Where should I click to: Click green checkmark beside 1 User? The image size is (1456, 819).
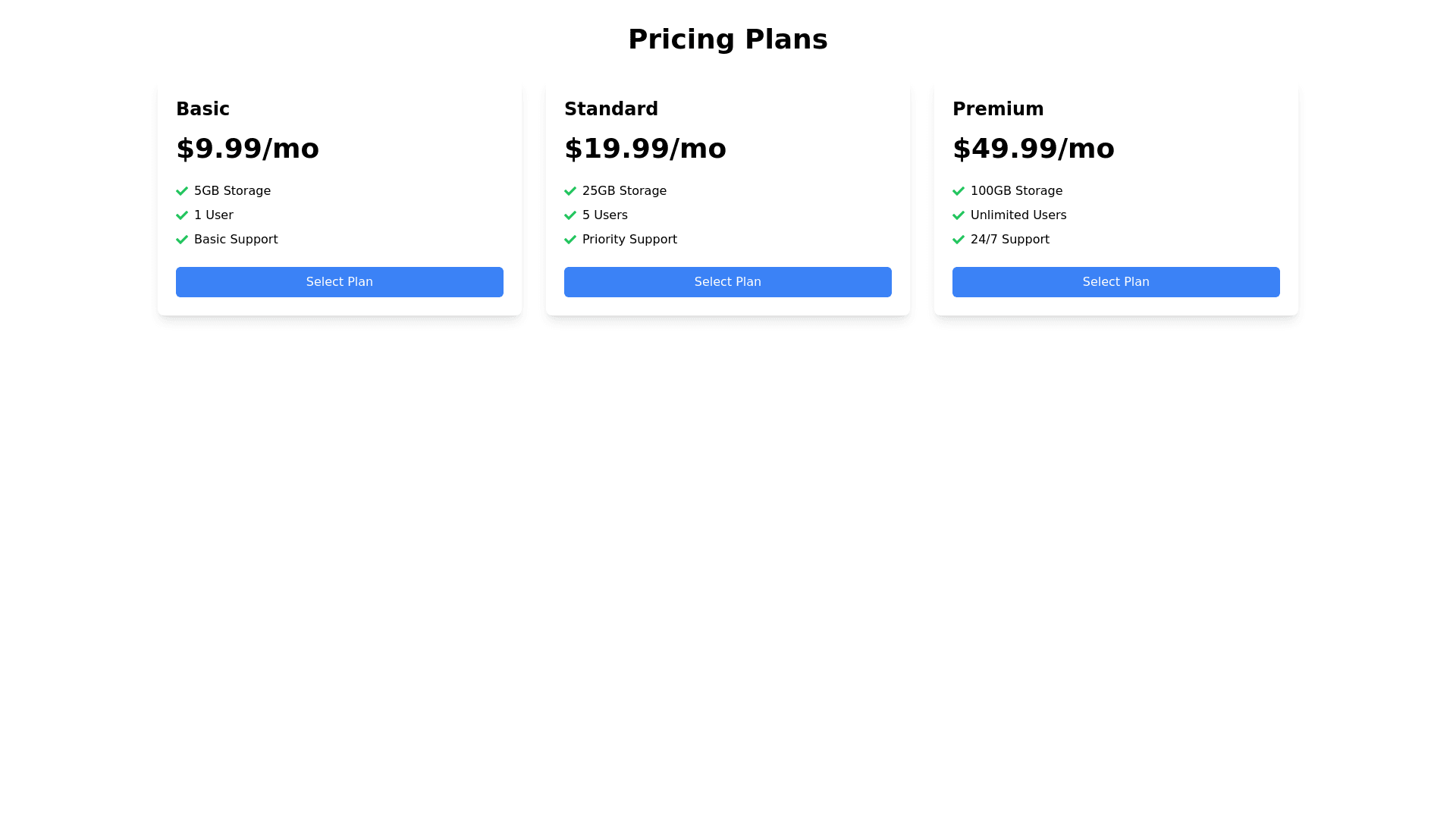pos(182,215)
